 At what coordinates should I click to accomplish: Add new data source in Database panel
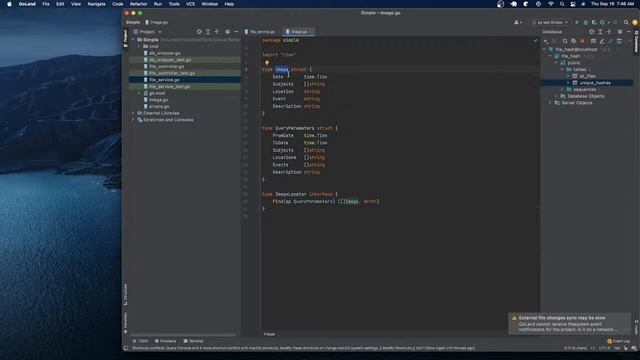click(546, 41)
